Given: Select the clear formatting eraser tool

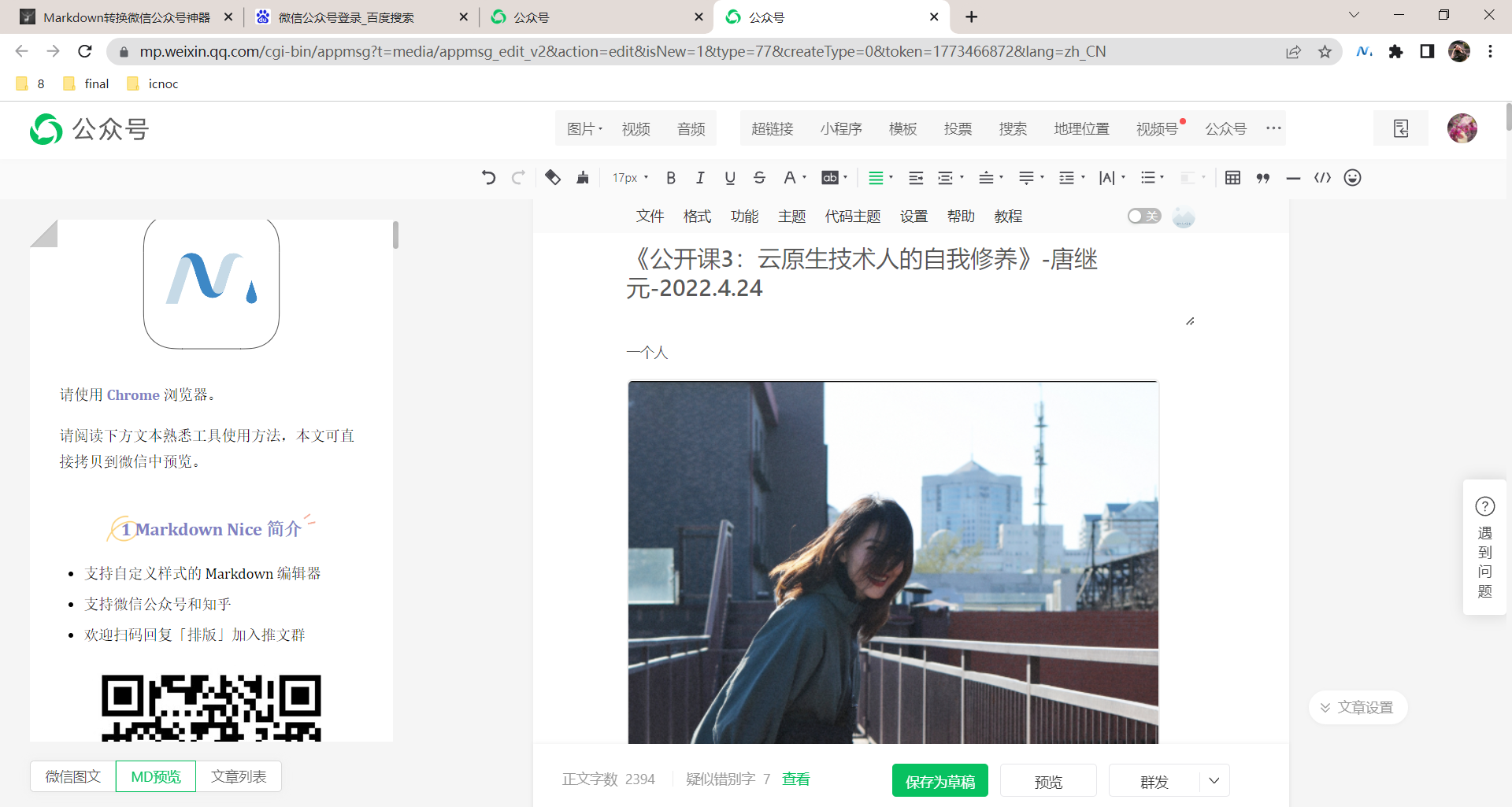Looking at the screenshot, I should click(553, 178).
